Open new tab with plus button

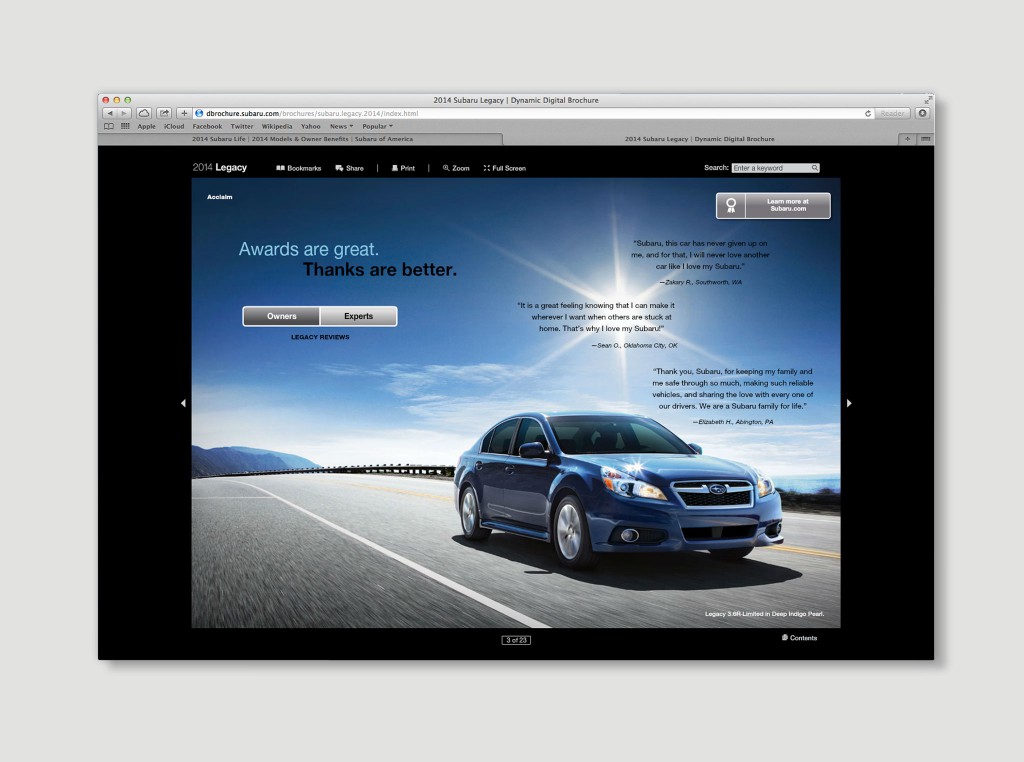click(x=907, y=139)
